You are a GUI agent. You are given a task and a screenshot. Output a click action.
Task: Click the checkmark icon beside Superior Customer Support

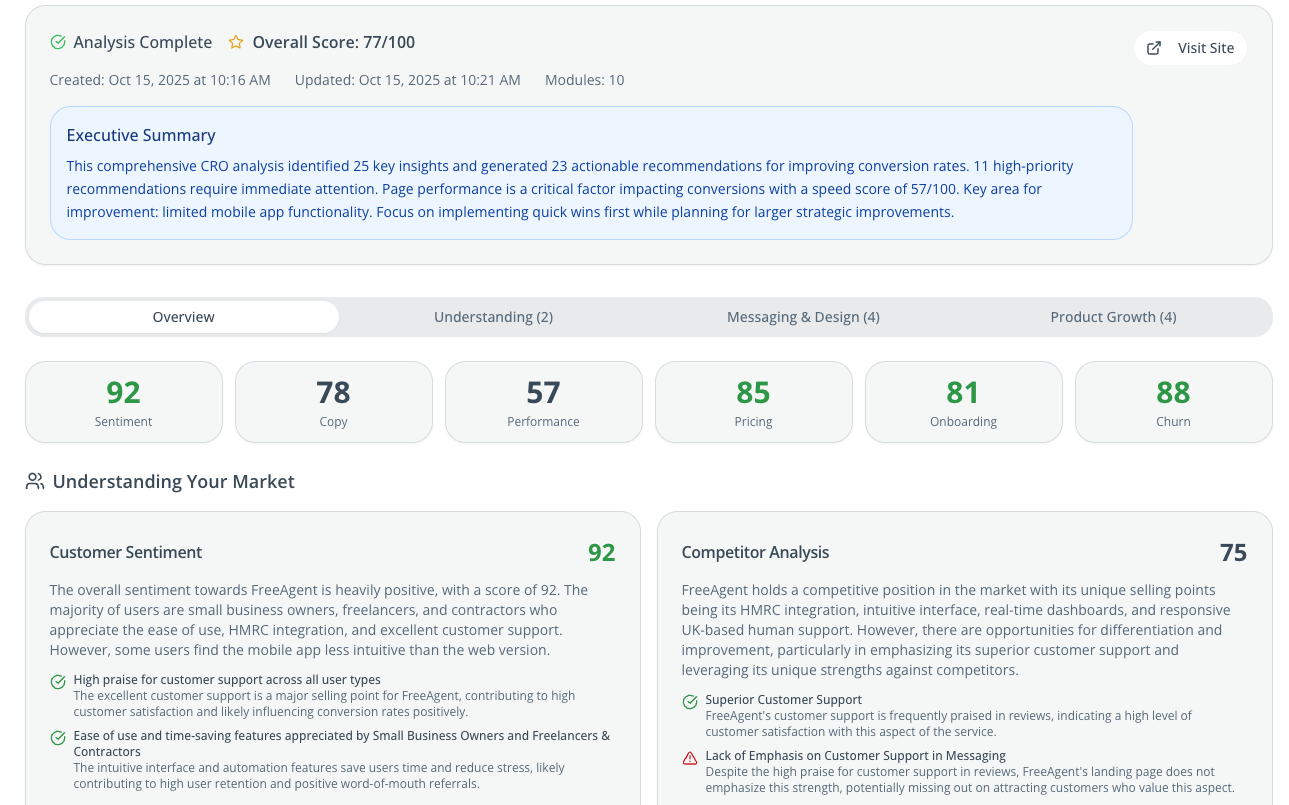tap(690, 702)
